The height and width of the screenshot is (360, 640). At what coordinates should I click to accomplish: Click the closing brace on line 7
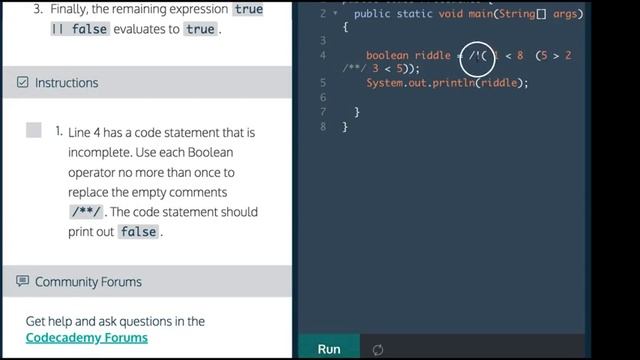click(357, 112)
